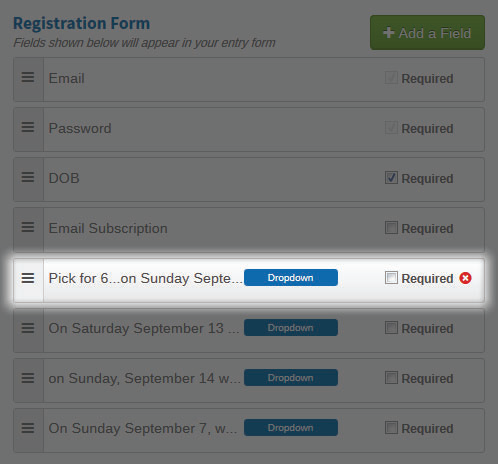Viewport: 498px width, 464px height.
Task: Mark Sunday September 7 field as Required
Action: [391, 428]
